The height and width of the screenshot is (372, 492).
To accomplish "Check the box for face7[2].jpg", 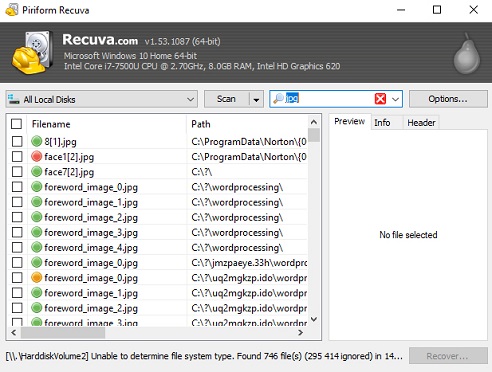I will click(17, 172).
